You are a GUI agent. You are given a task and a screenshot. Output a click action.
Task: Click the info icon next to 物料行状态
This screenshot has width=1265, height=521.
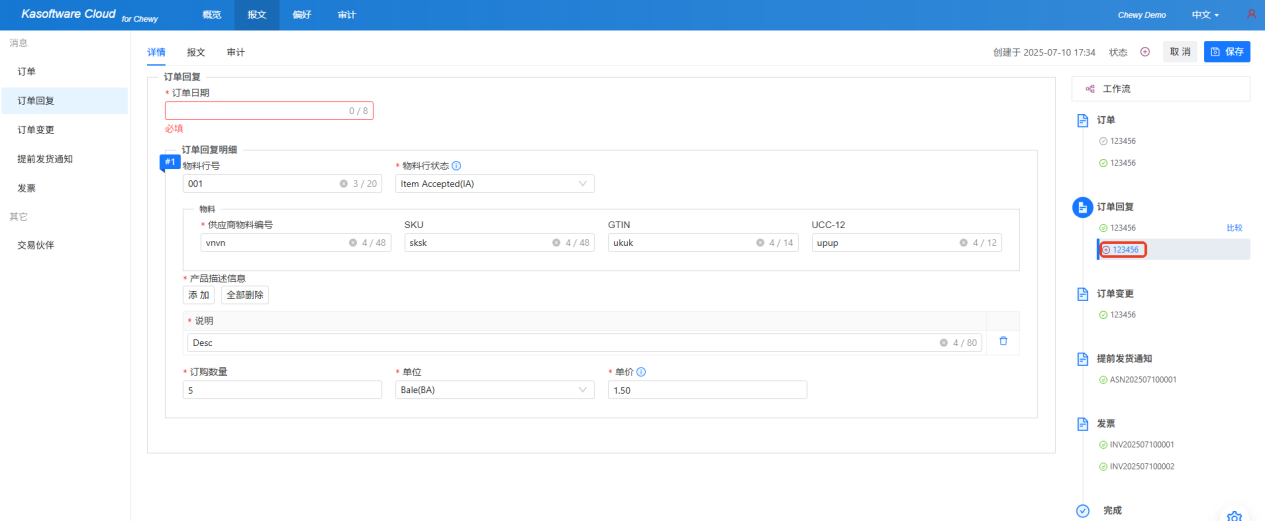[456, 166]
